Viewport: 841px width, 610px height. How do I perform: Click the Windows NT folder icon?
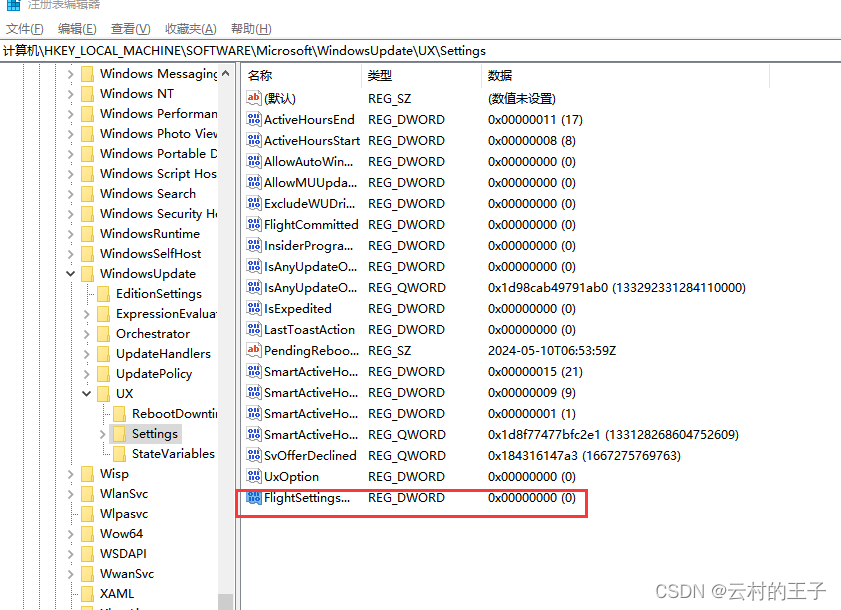87,94
